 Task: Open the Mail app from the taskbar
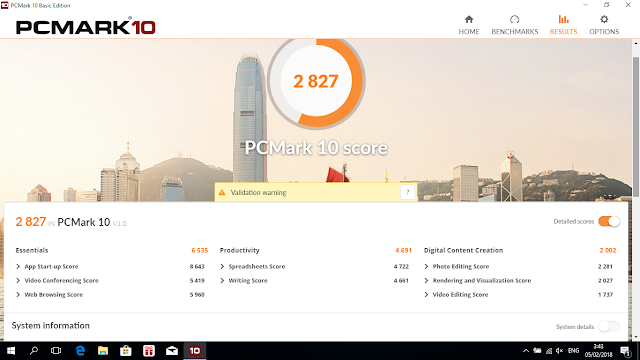[x=172, y=351]
